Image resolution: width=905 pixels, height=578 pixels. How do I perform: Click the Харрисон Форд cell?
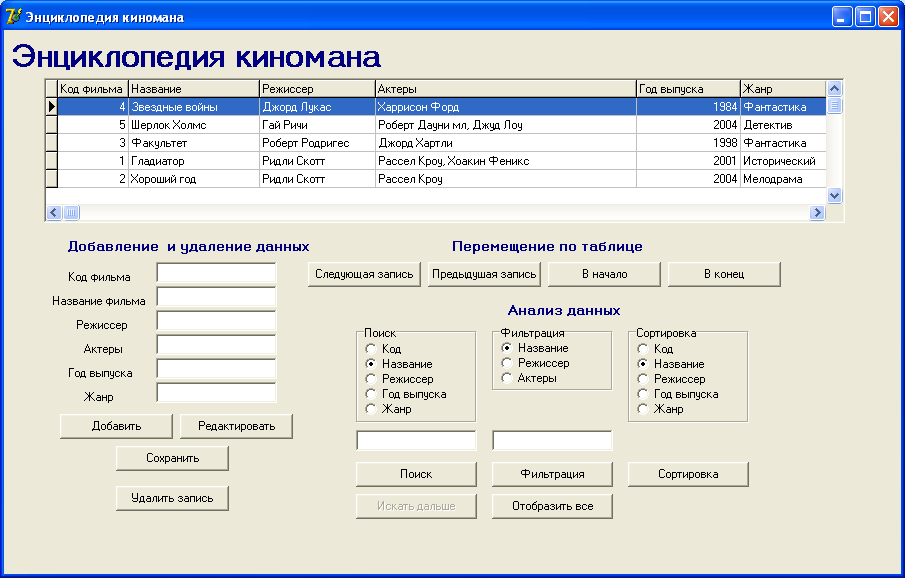click(x=506, y=107)
